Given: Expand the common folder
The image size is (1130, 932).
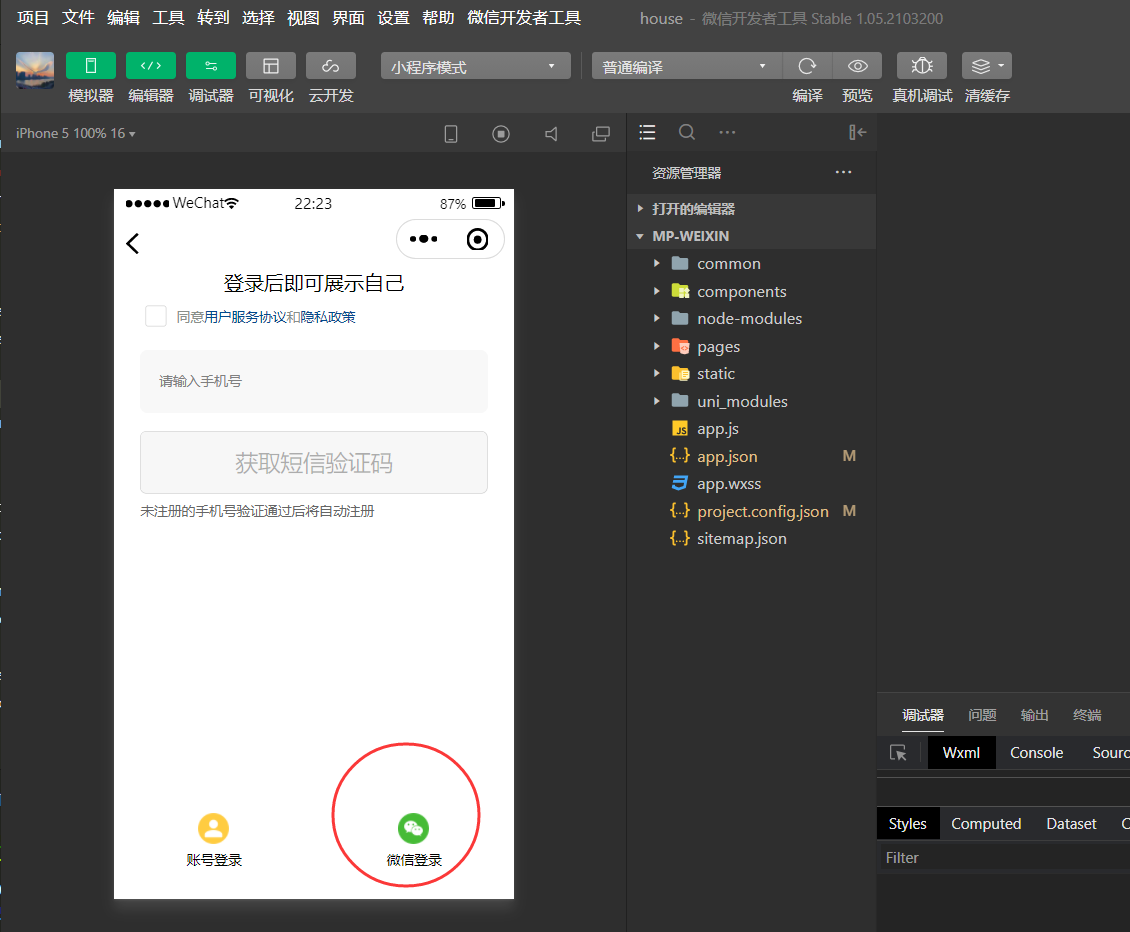Looking at the screenshot, I should click(x=752, y=263).
